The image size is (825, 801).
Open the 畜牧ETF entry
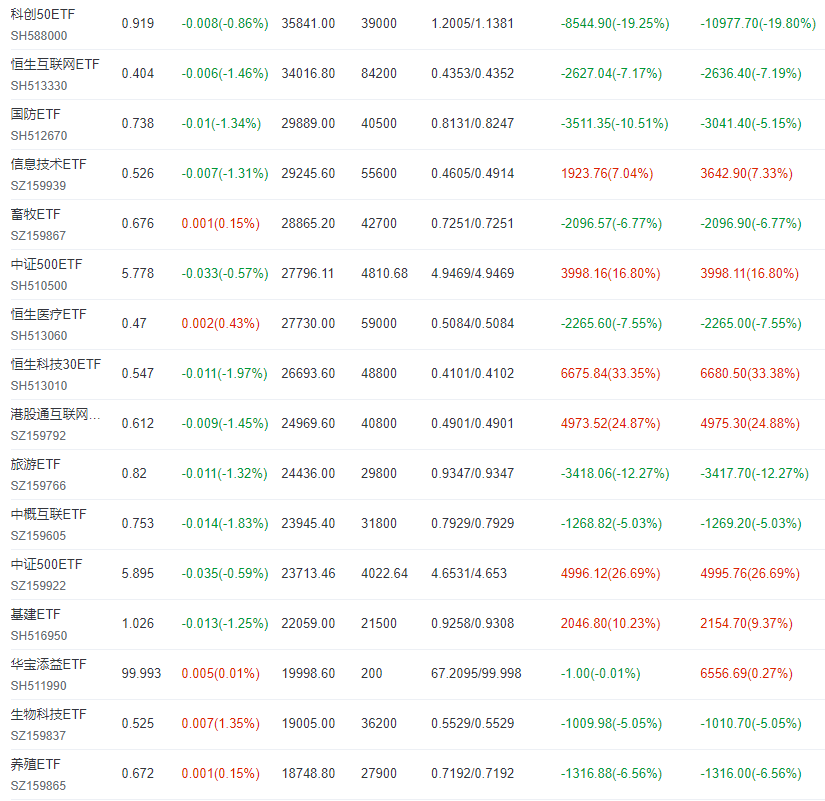pos(35,214)
